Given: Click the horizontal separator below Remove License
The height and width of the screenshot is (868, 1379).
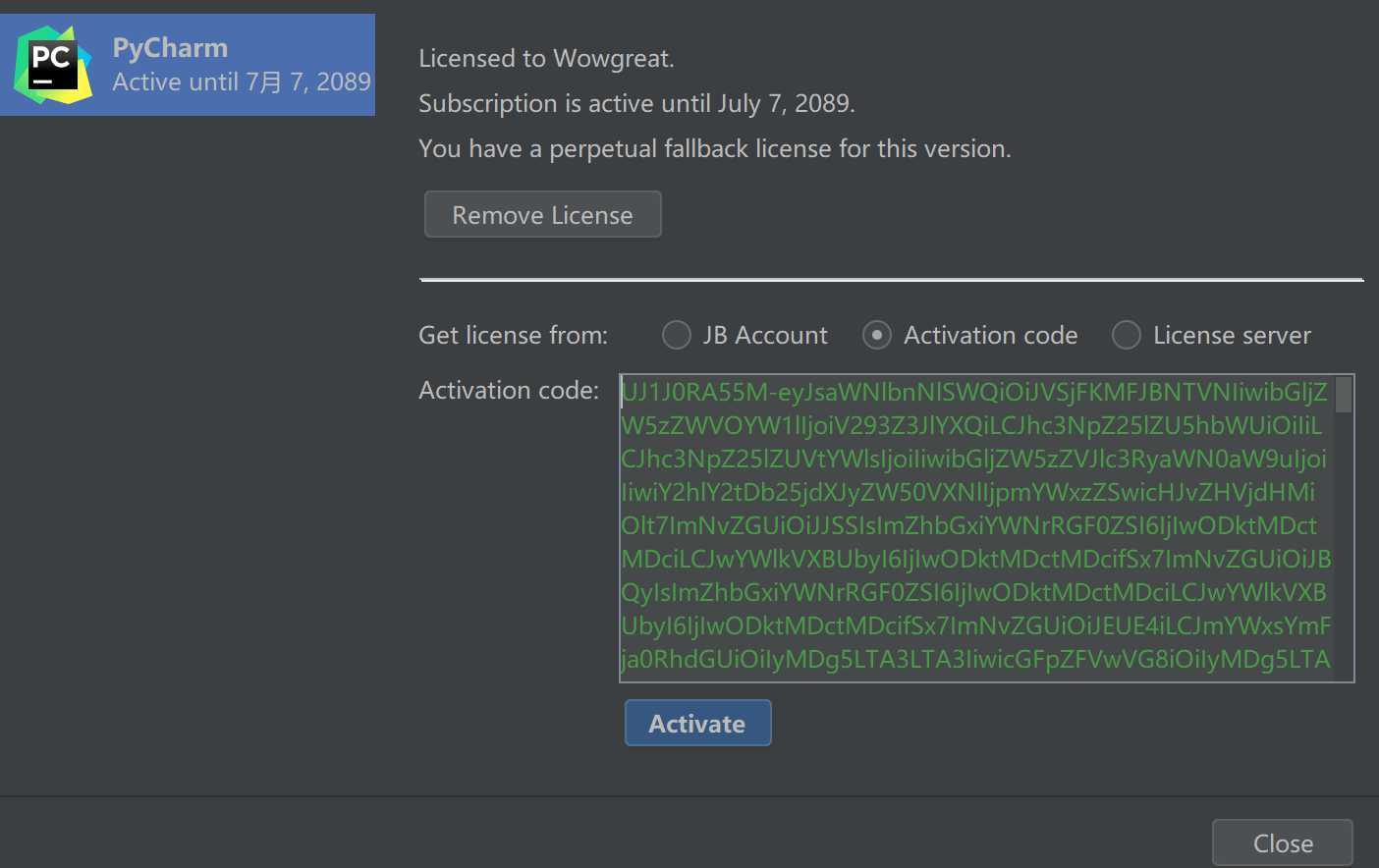Looking at the screenshot, I should (891, 280).
